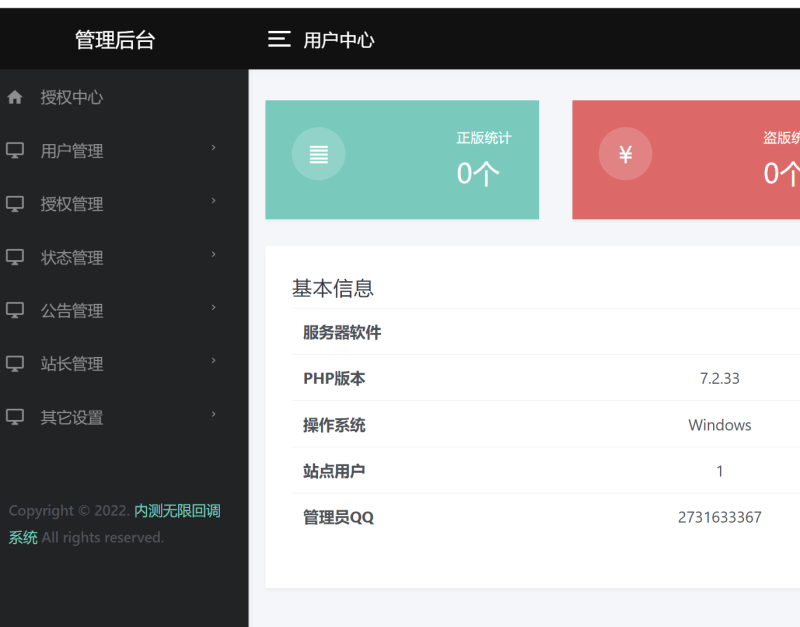The width and height of the screenshot is (800, 627).
Task: Click the list icon inside the green 正版统计 card
Action: (x=318, y=153)
